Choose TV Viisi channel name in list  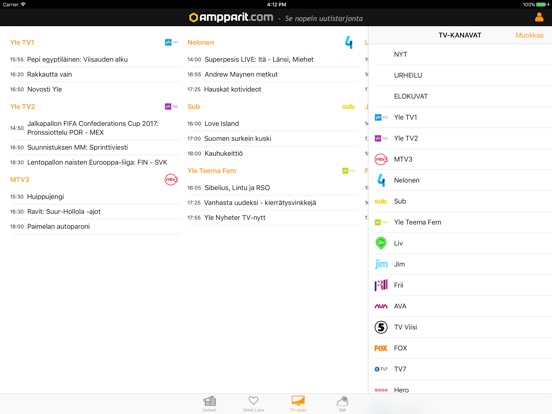pos(406,327)
